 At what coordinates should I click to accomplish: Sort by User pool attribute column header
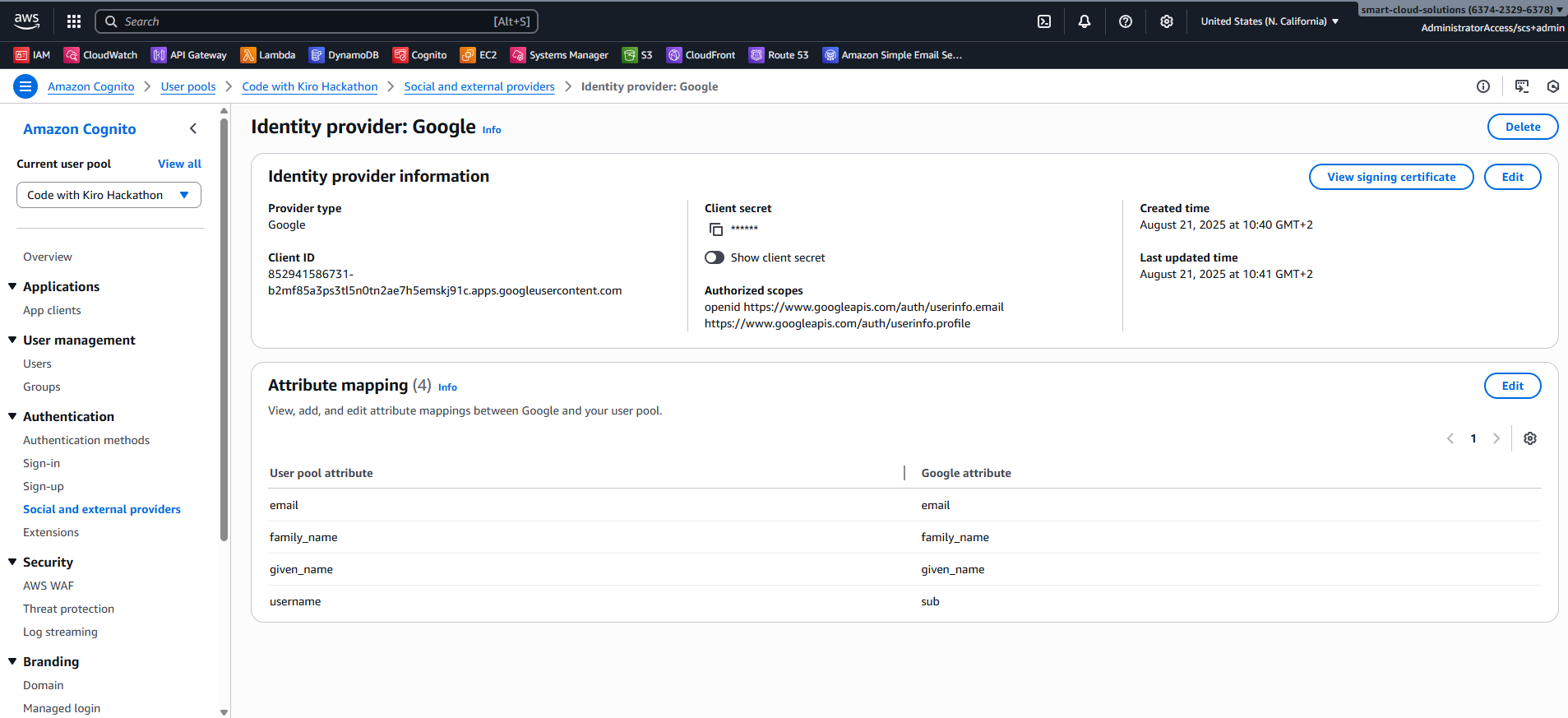pos(321,473)
